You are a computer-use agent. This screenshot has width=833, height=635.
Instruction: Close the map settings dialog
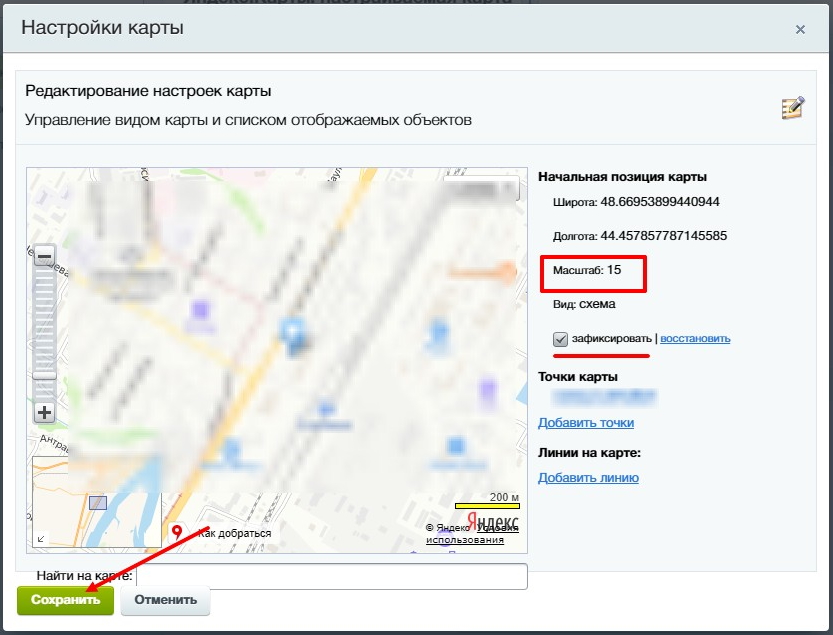[800, 30]
